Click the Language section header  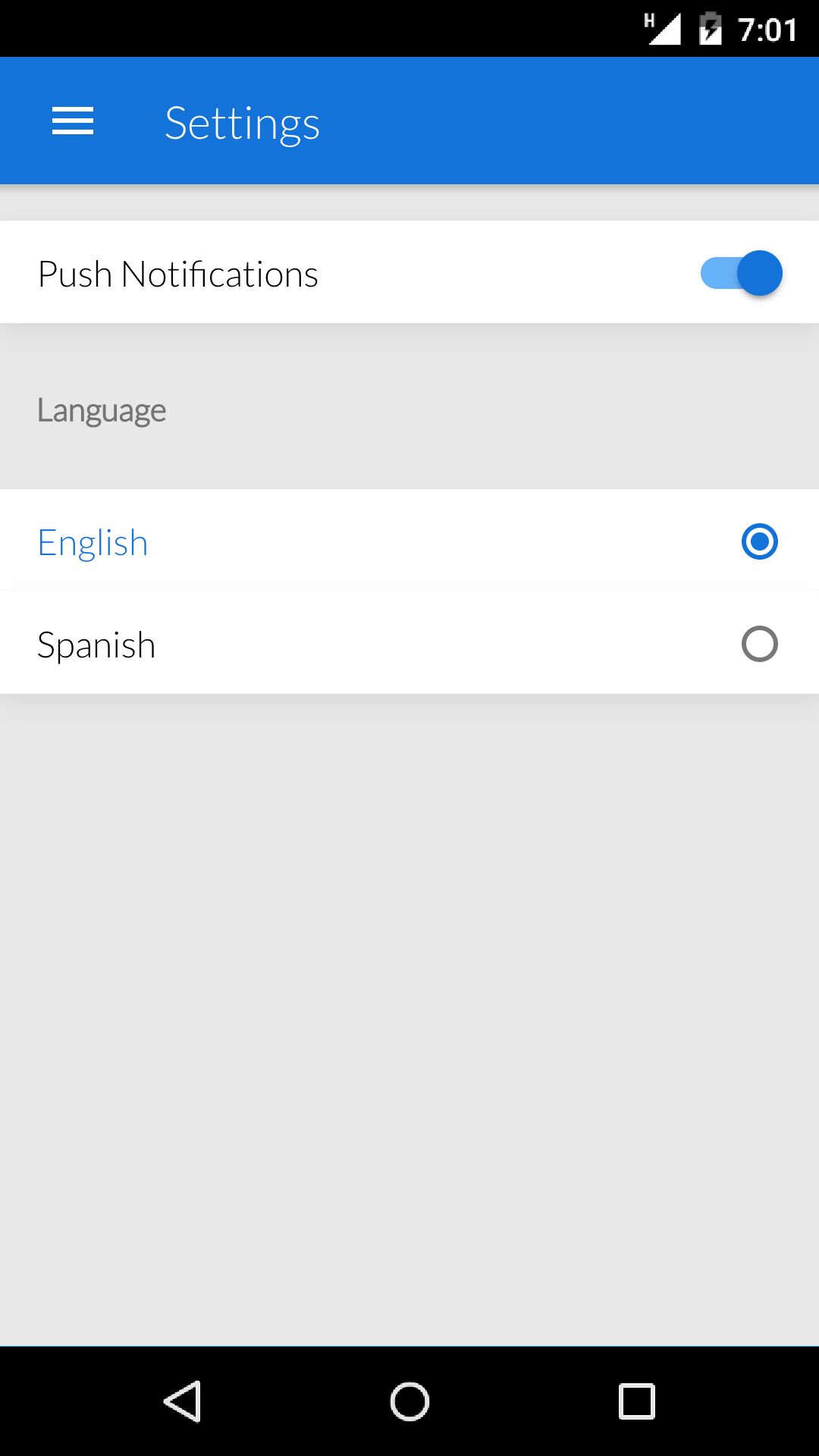[x=102, y=410]
